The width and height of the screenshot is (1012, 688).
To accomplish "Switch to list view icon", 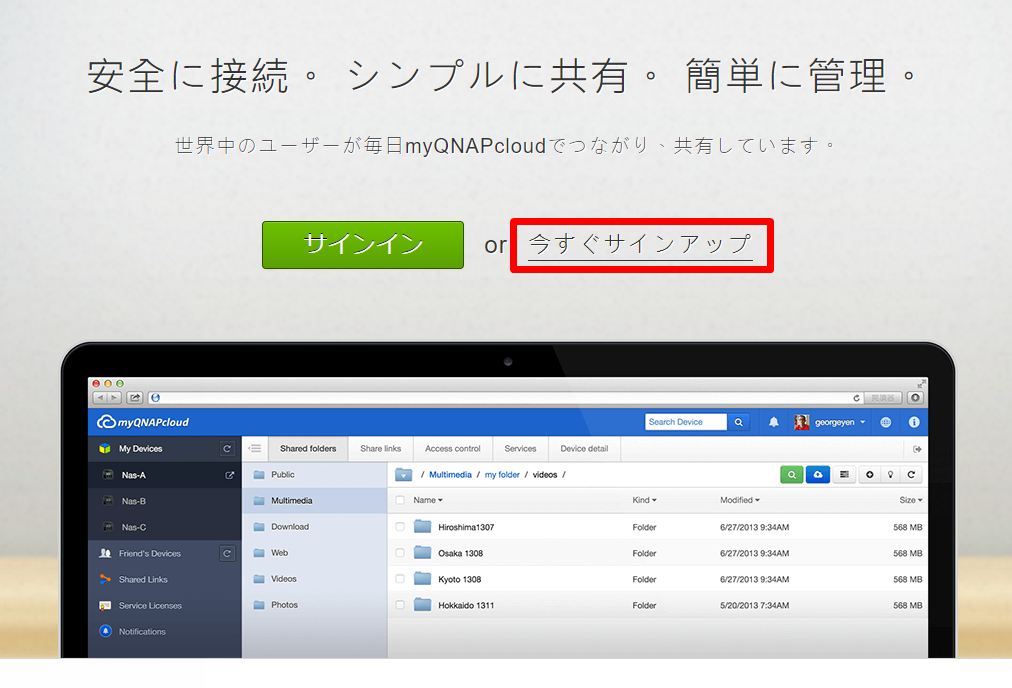I will (x=844, y=474).
